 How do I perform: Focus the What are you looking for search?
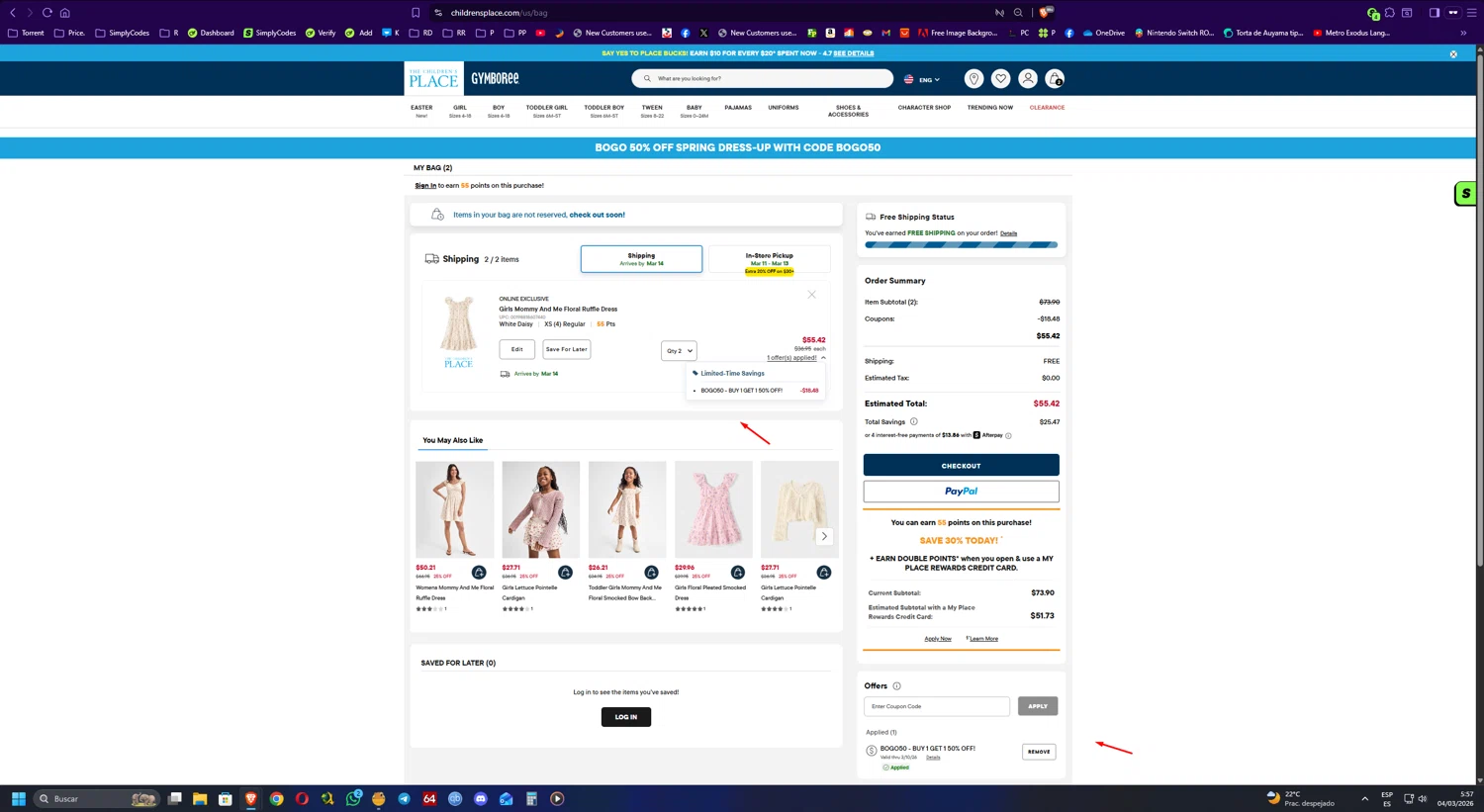pyautogui.click(x=763, y=78)
